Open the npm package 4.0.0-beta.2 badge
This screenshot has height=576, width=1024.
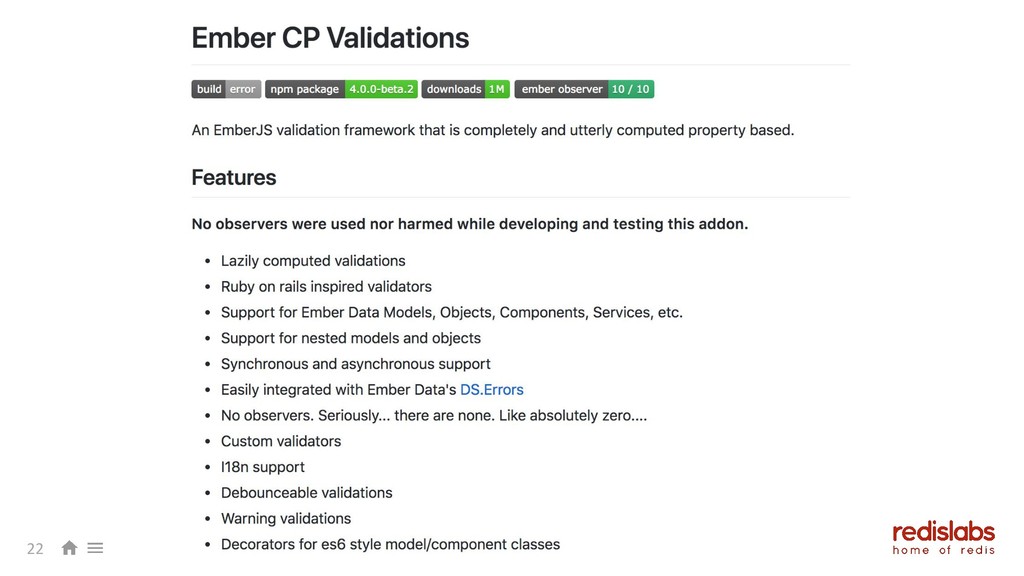(341, 89)
